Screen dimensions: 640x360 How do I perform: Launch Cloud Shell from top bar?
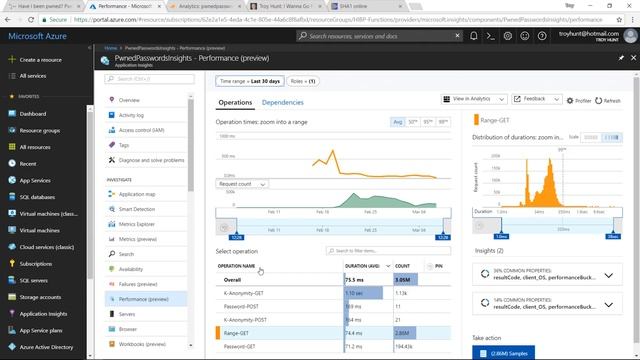coord(491,36)
